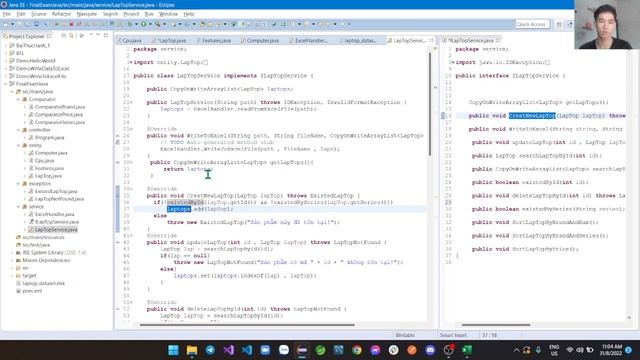Open the Source menu
Viewport: 640px width, 360px height.
pyautogui.click(x=39, y=14)
